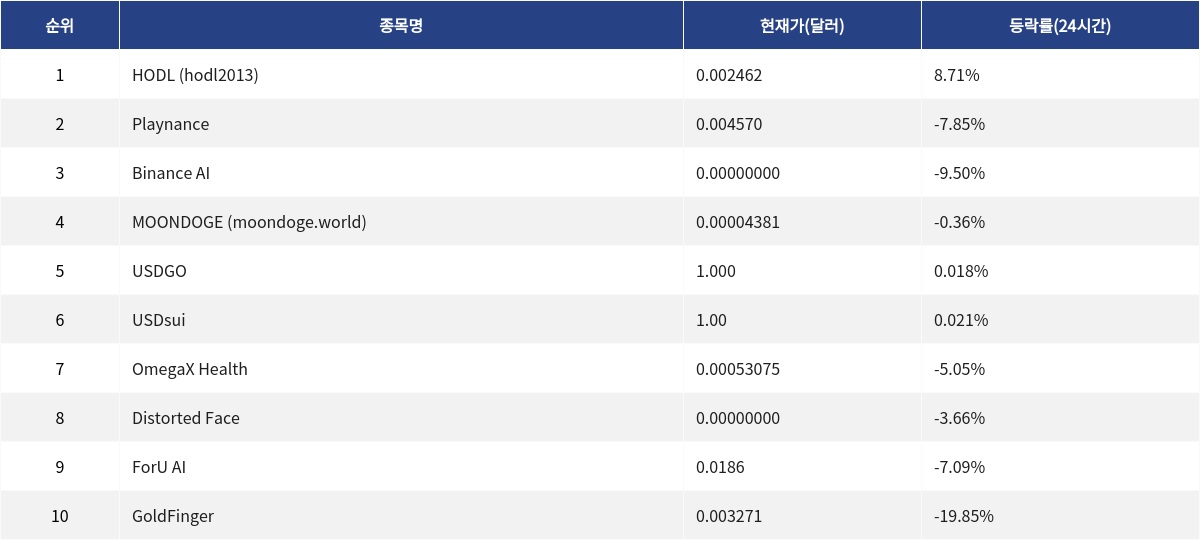Click the USDGO coin name

[159, 271]
